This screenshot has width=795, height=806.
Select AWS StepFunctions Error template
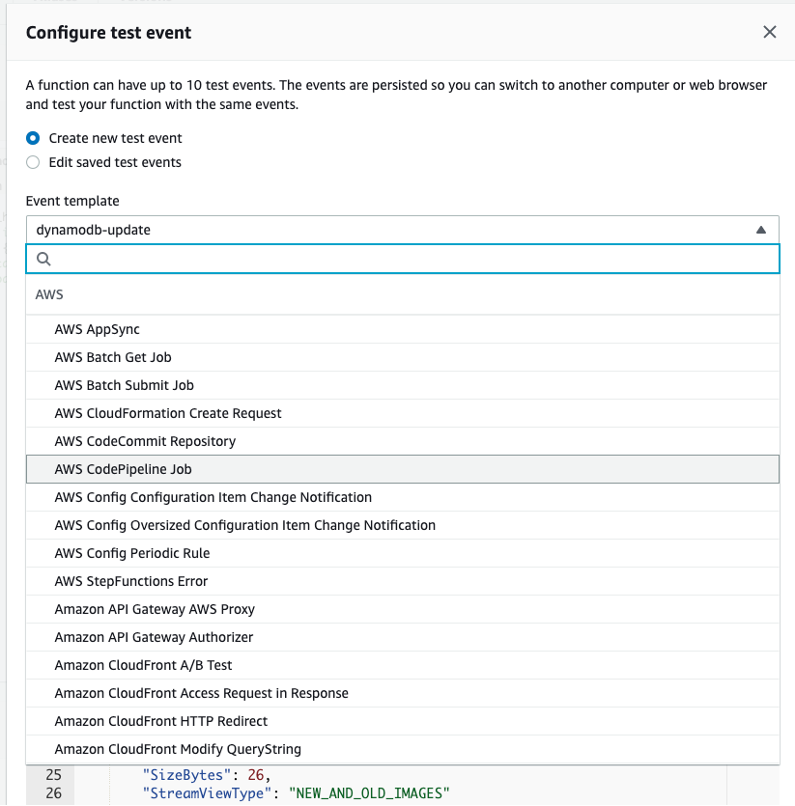click(131, 581)
